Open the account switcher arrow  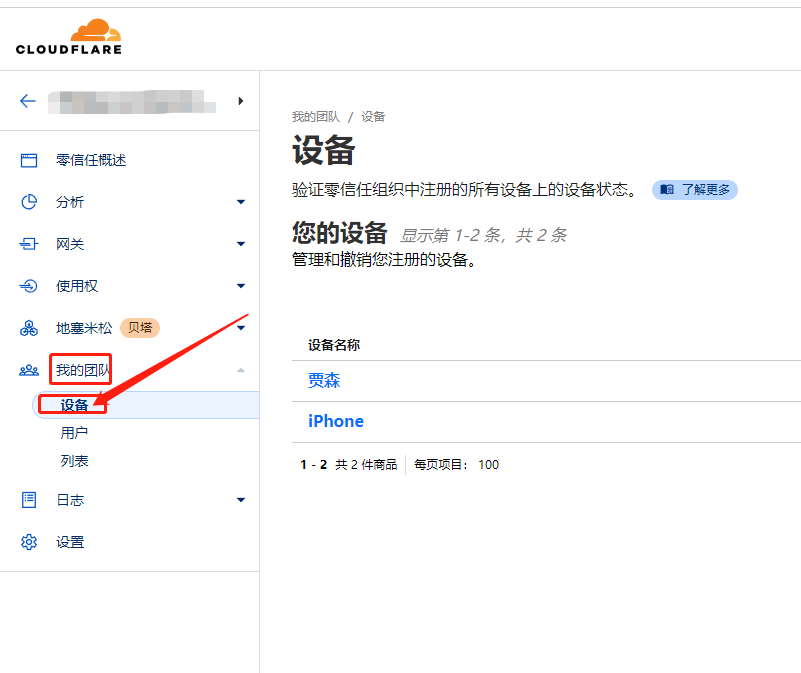tap(240, 101)
